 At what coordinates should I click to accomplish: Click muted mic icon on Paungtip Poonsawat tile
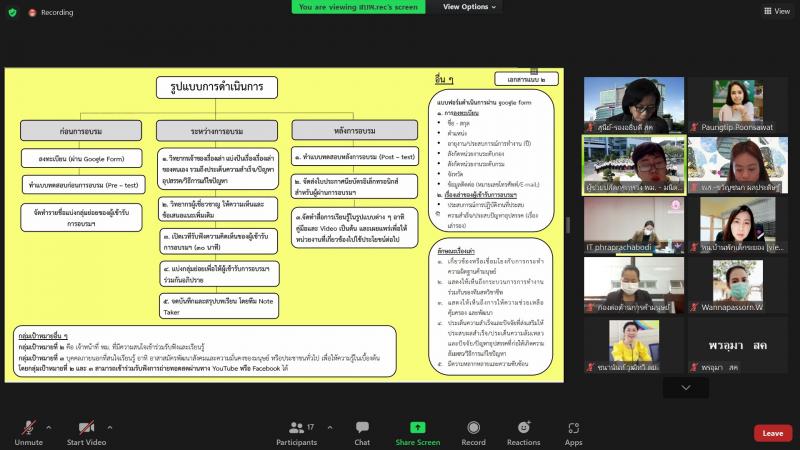point(694,127)
